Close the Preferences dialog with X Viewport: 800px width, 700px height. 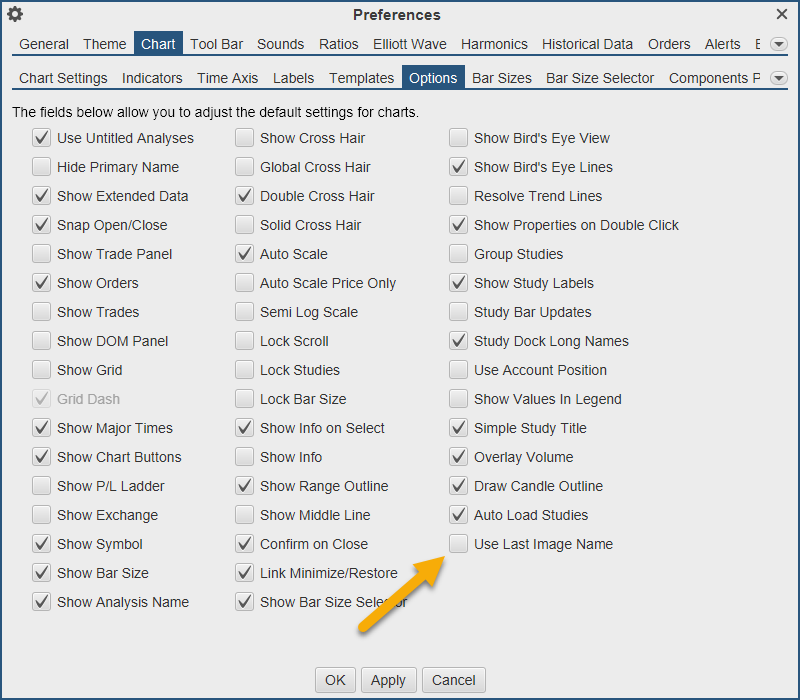click(x=782, y=14)
